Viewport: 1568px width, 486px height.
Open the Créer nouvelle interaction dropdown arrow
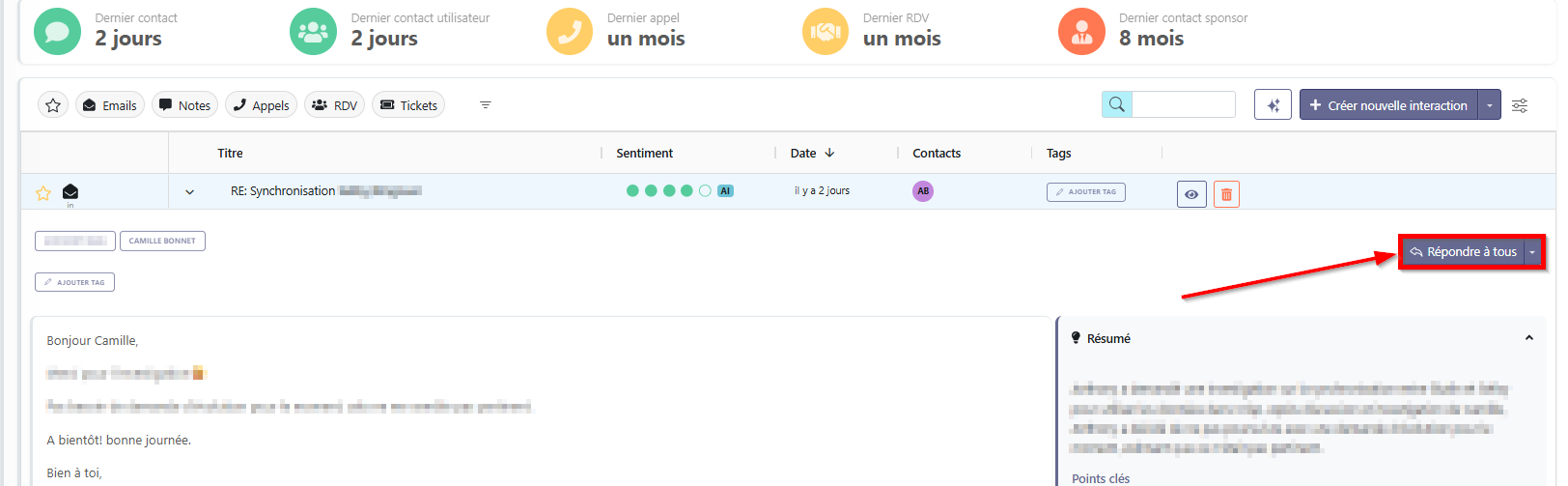pos(1489,105)
